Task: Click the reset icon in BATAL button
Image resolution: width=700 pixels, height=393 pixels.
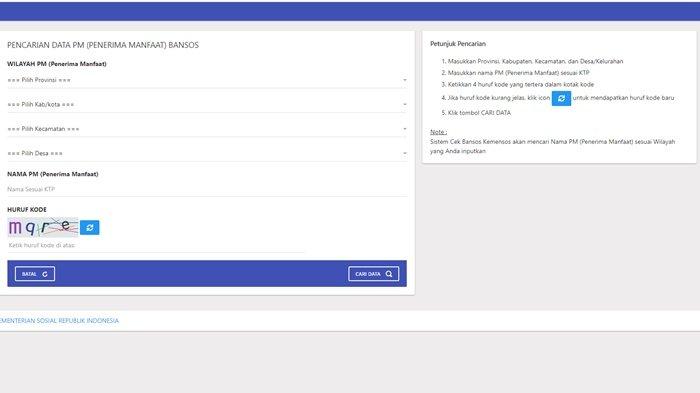Action: pos(45,274)
